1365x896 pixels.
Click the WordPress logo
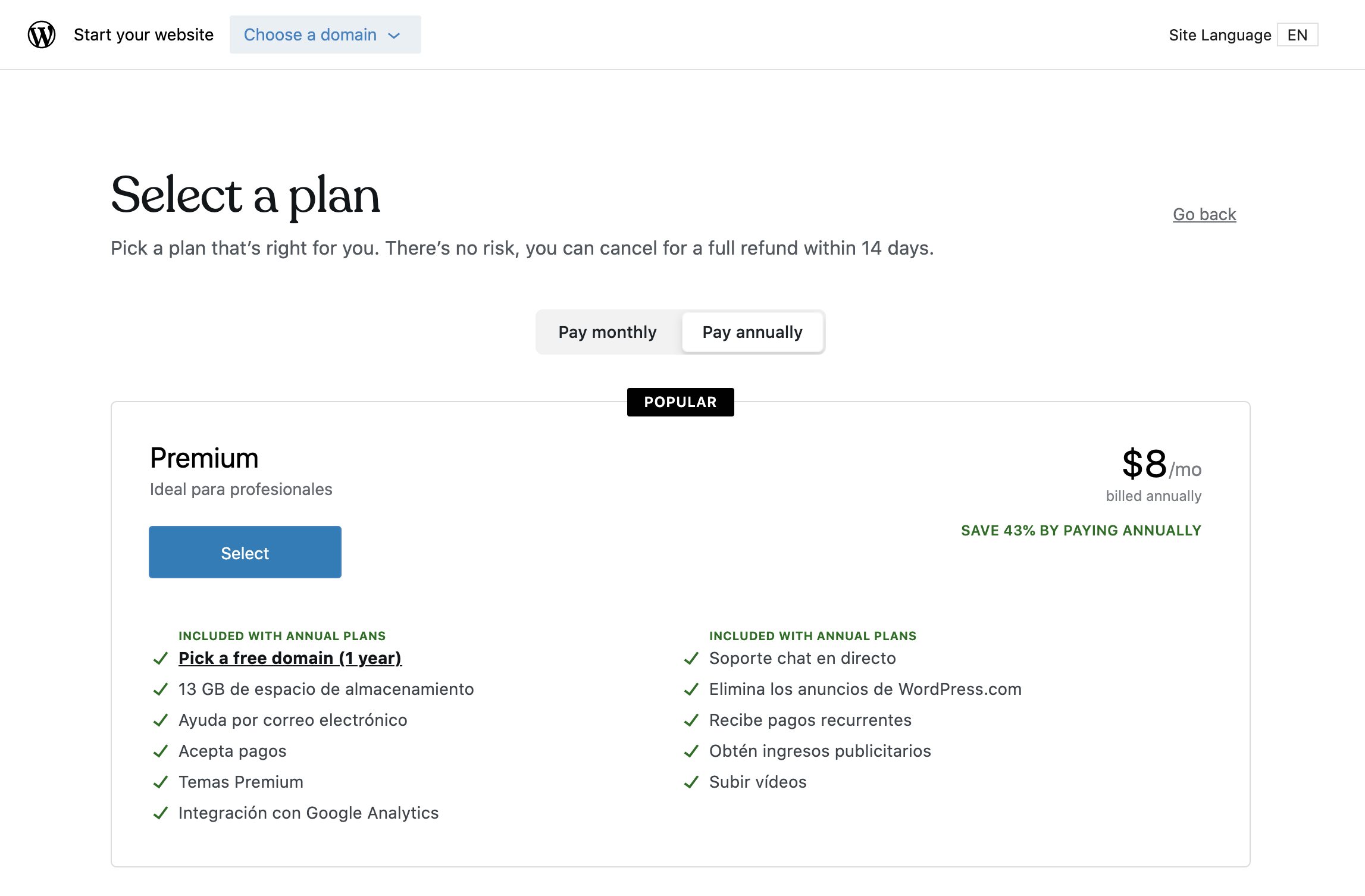(x=40, y=35)
